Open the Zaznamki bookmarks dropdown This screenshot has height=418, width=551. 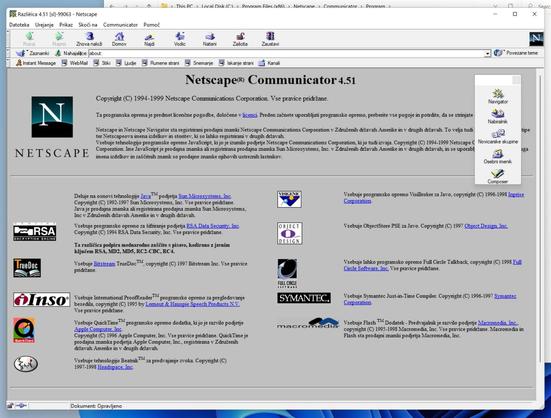[32, 53]
